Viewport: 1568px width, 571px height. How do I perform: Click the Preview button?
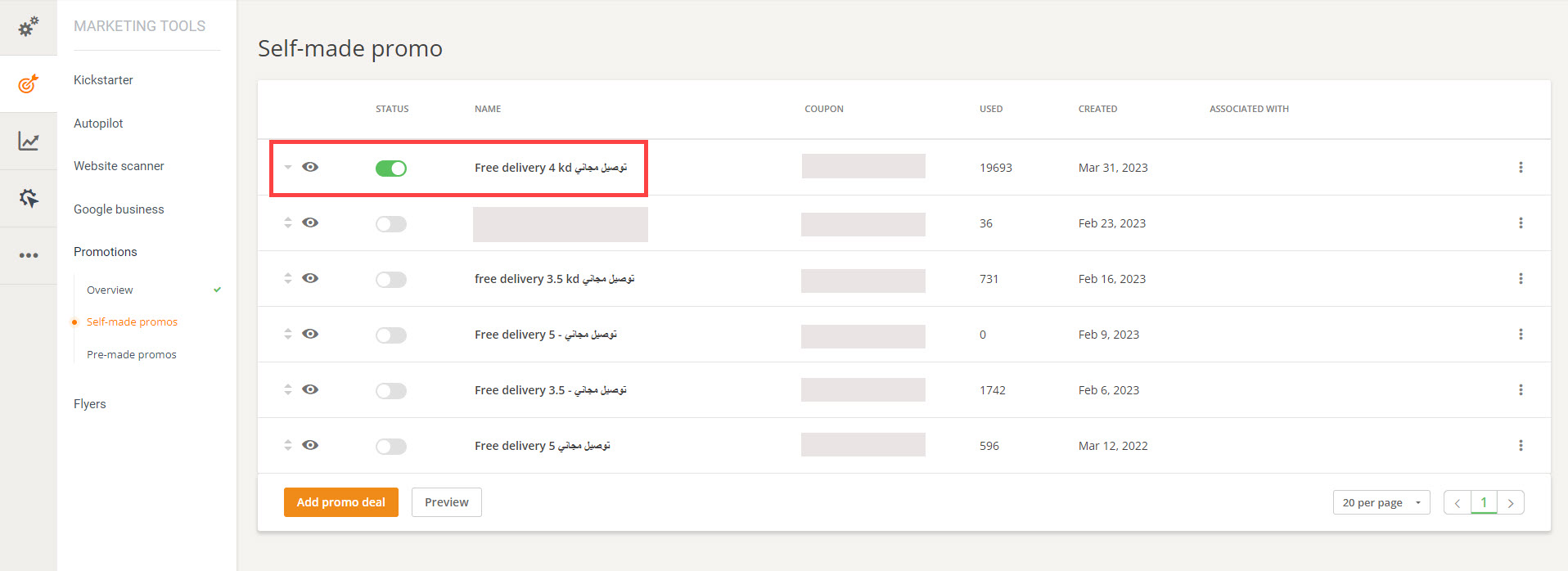[x=446, y=502]
